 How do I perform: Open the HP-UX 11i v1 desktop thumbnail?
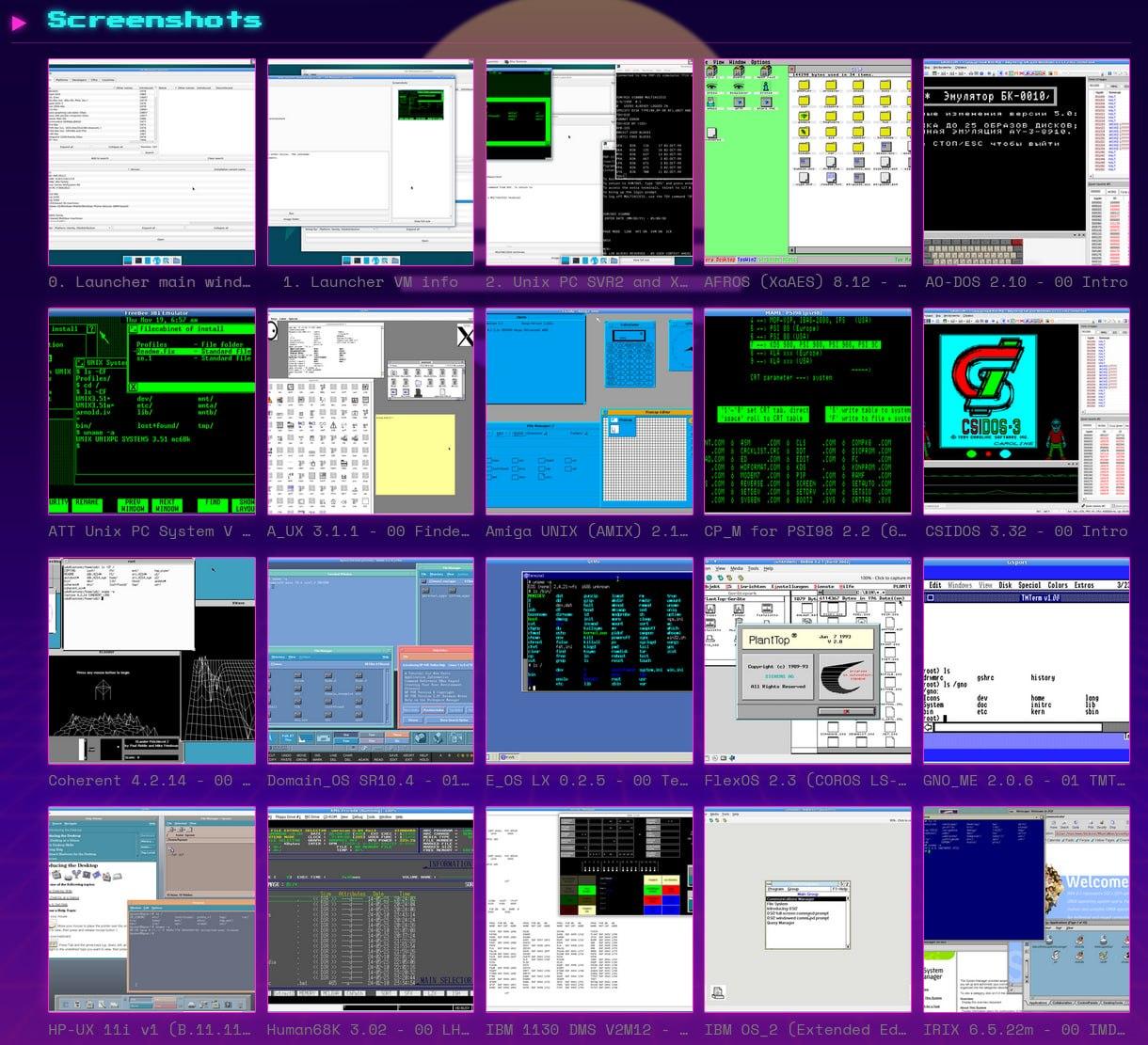(x=151, y=910)
